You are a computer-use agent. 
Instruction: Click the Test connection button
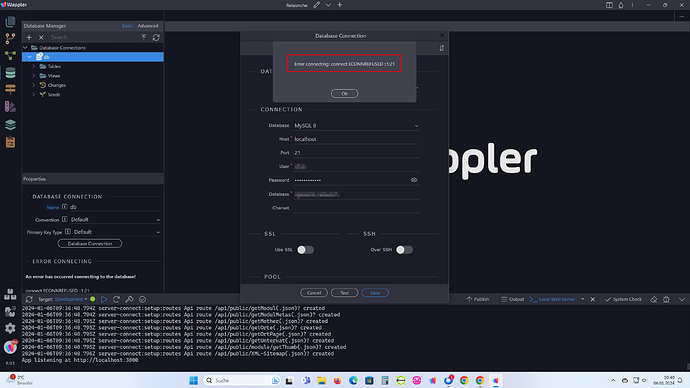(x=344, y=293)
